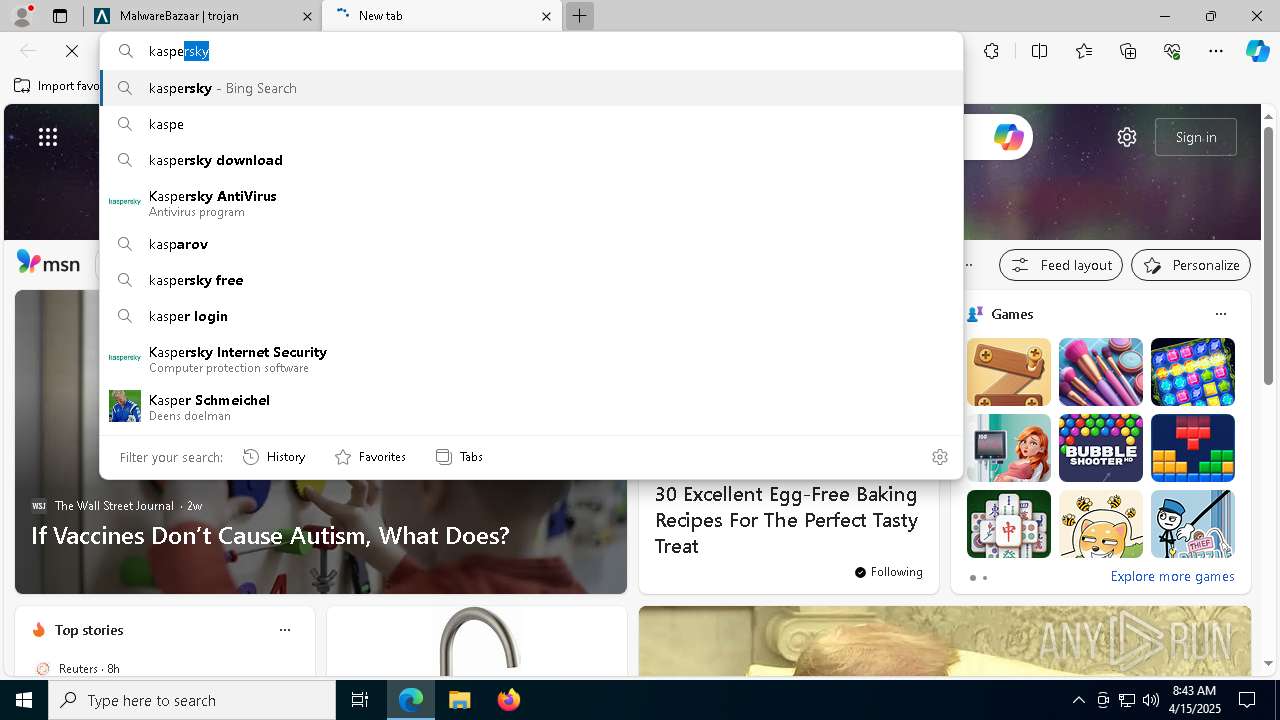Click the address bar text field
Image resolution: width=1280 pixels, height=720 pixels.
pos(530,51)
